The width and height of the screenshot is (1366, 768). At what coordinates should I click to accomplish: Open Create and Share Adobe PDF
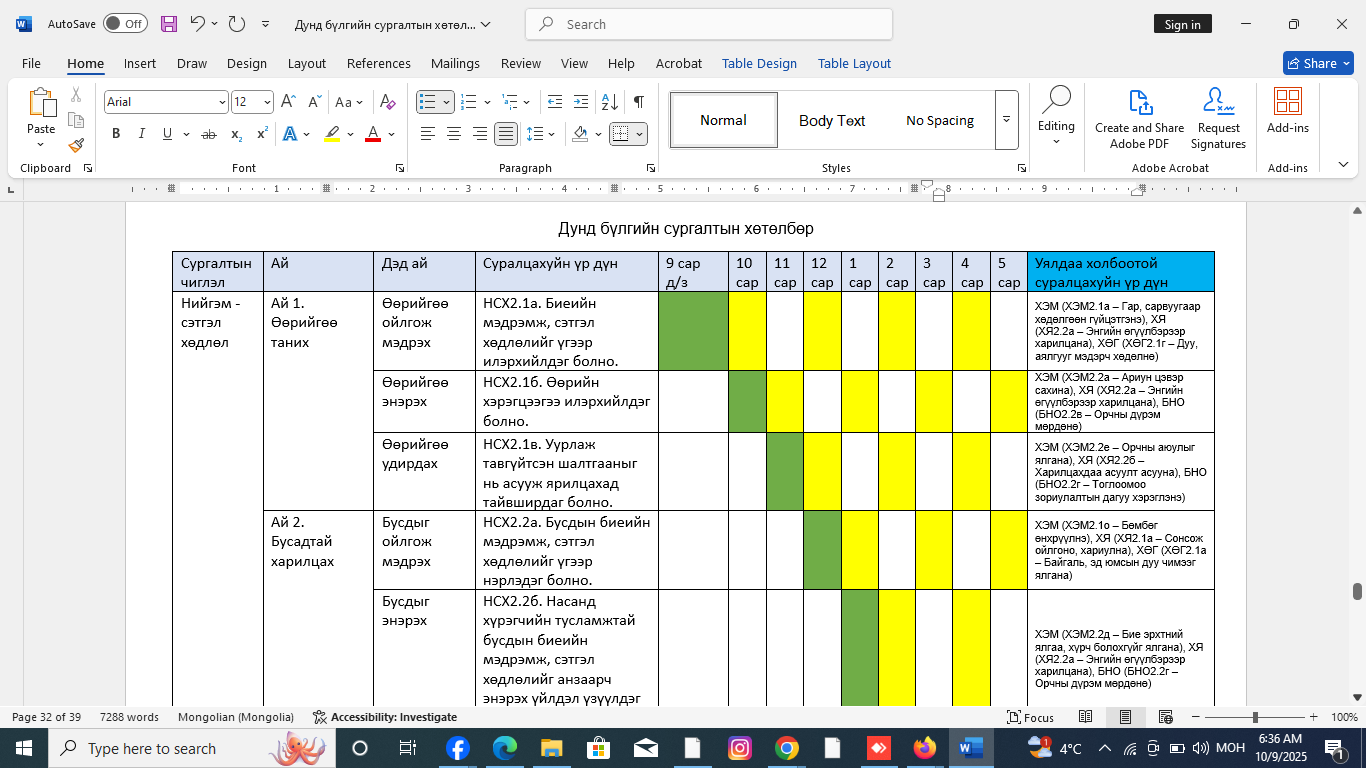pyautogui.click(x=1139, y=119)
